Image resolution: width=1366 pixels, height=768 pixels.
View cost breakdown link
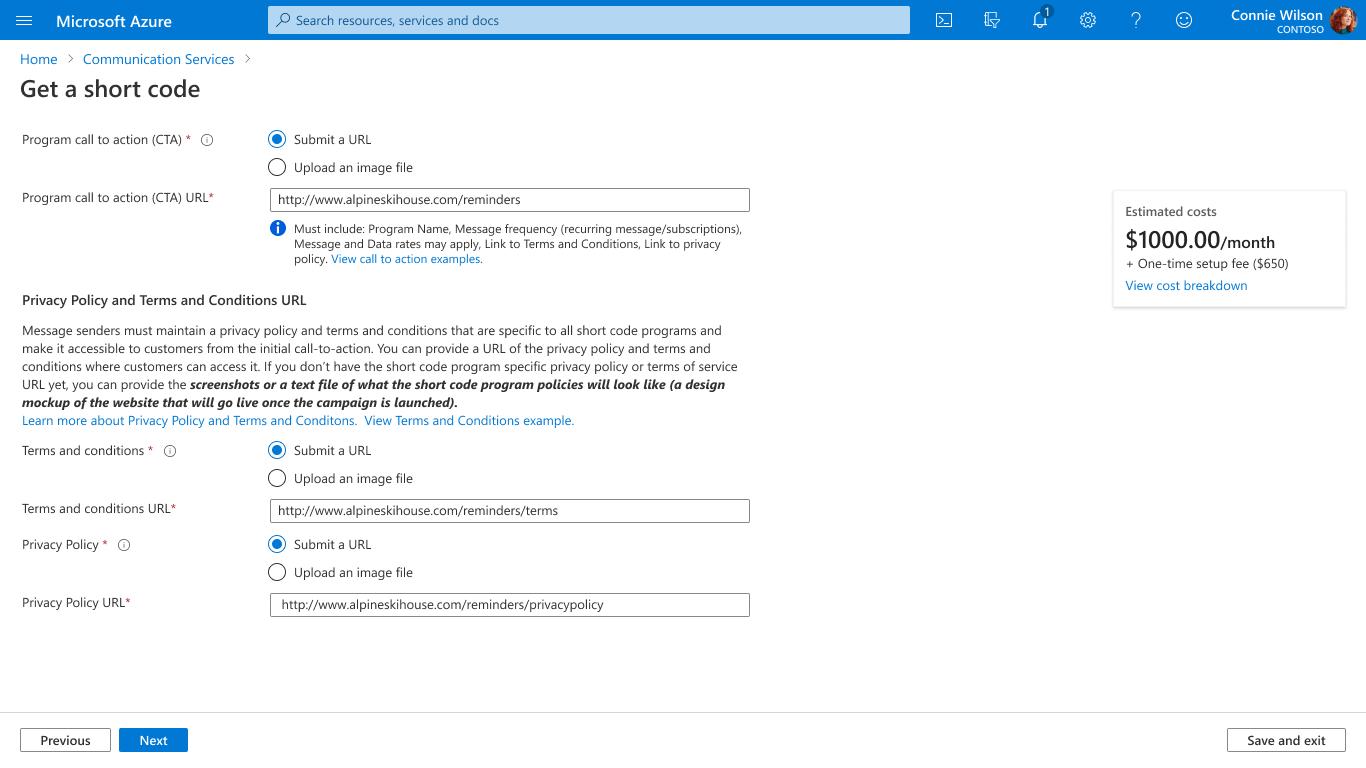click(1186, 285)
